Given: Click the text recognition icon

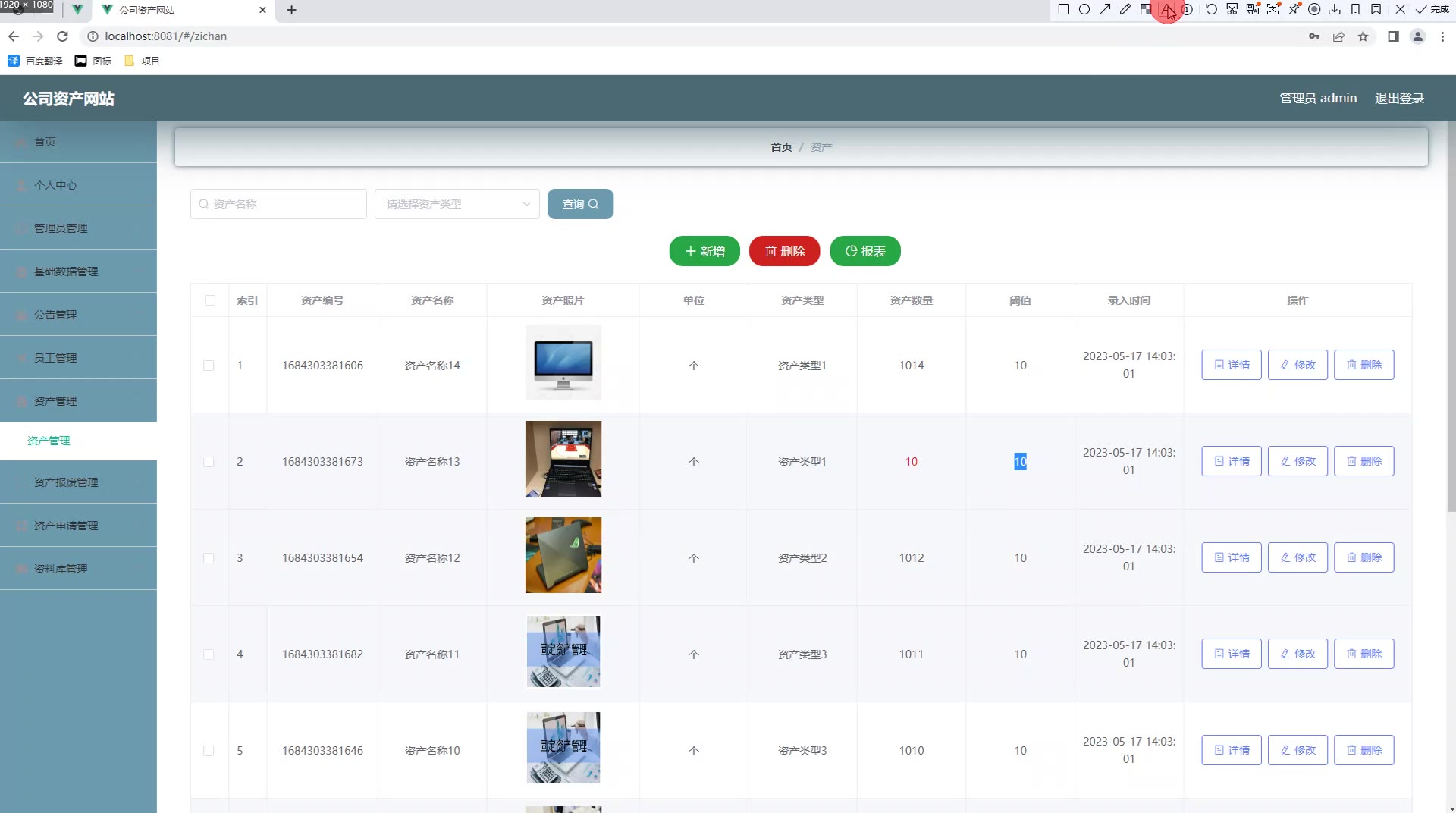Looking at the screenshot, I should (x=1273, y=10).
